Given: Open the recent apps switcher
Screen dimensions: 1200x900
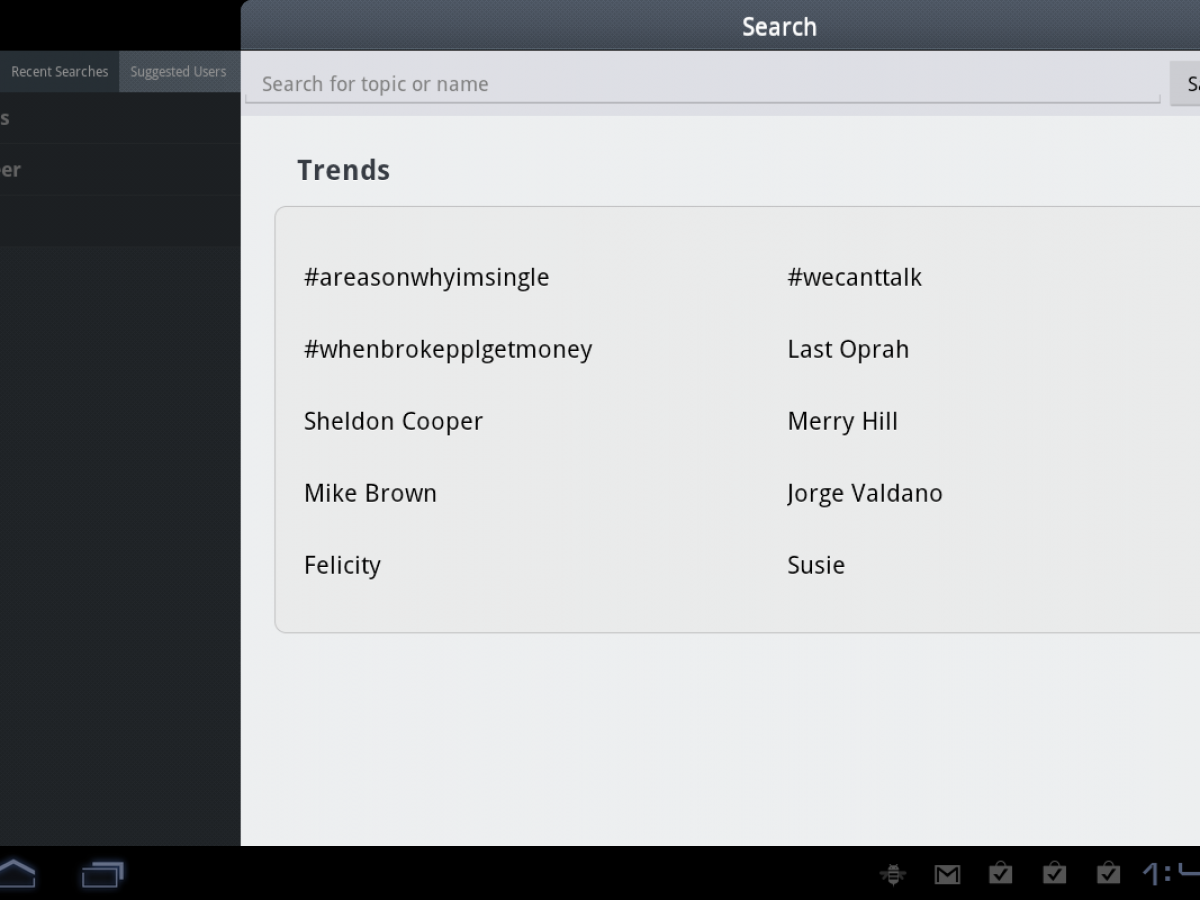Looking at the screenshot, I should [102, 875].
